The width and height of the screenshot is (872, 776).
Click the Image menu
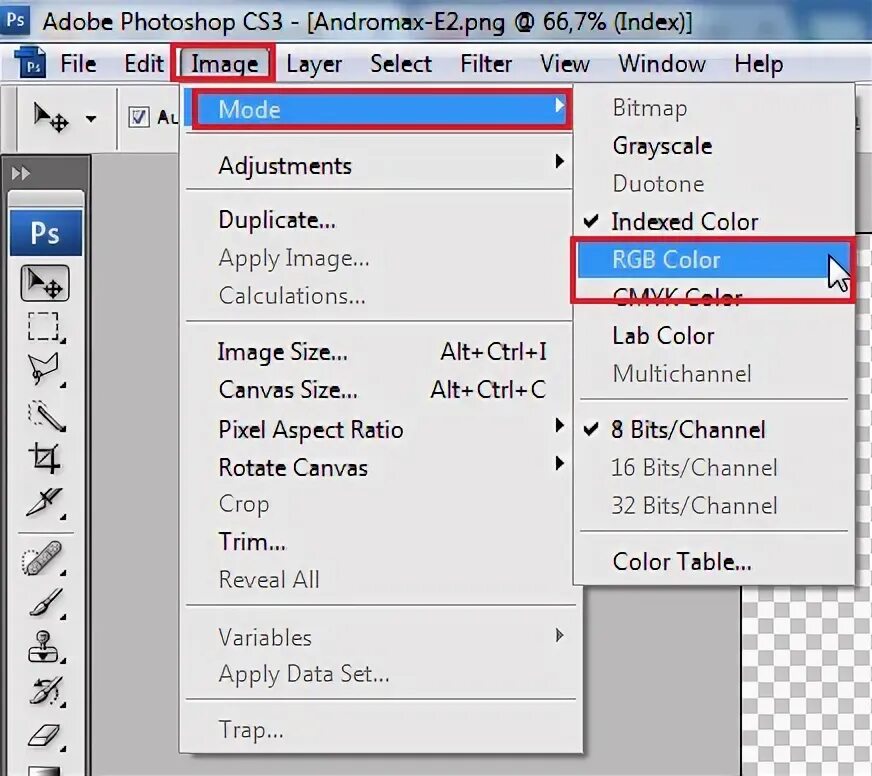coord(224,63)
